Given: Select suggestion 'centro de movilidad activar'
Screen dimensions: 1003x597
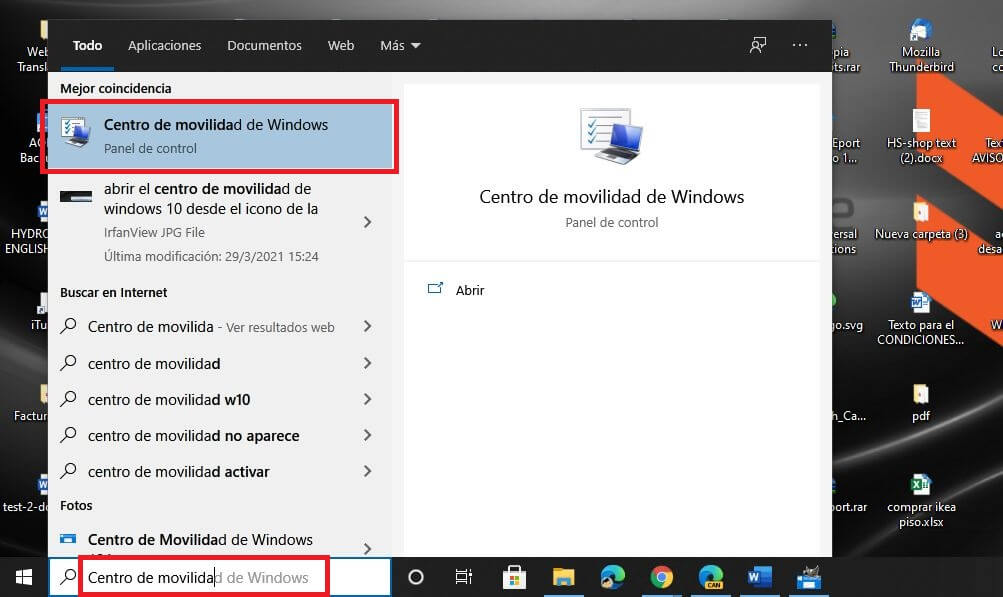Looking at the screenshot, I should click(x=178, y=472).
